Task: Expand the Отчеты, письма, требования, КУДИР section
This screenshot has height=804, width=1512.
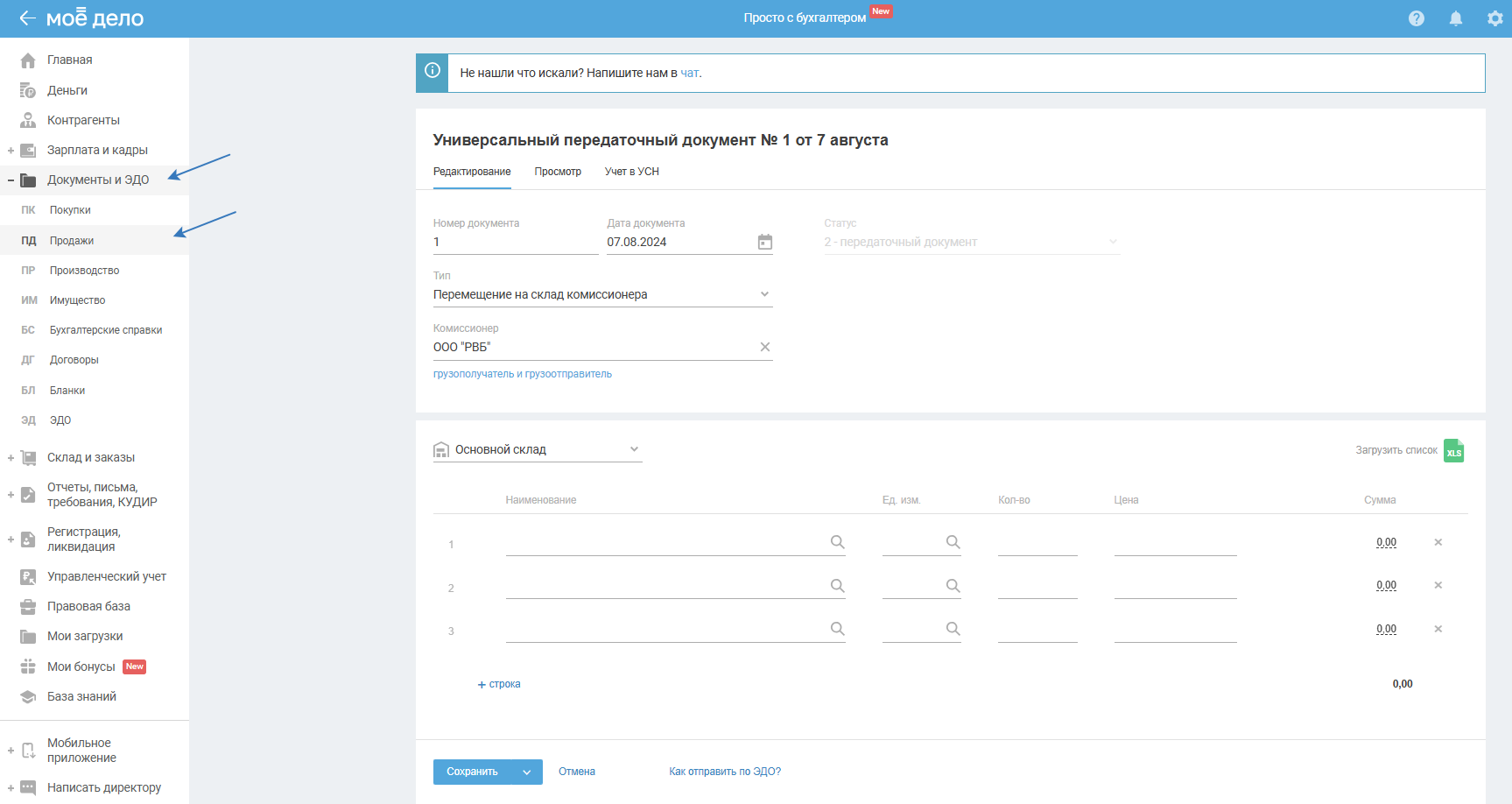Action: [x=11, y=495]
